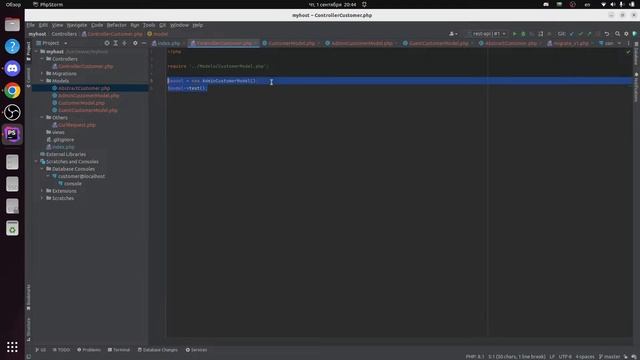Open the Edit menu
The image size is (640, 360).
click(x=43, y=25)
